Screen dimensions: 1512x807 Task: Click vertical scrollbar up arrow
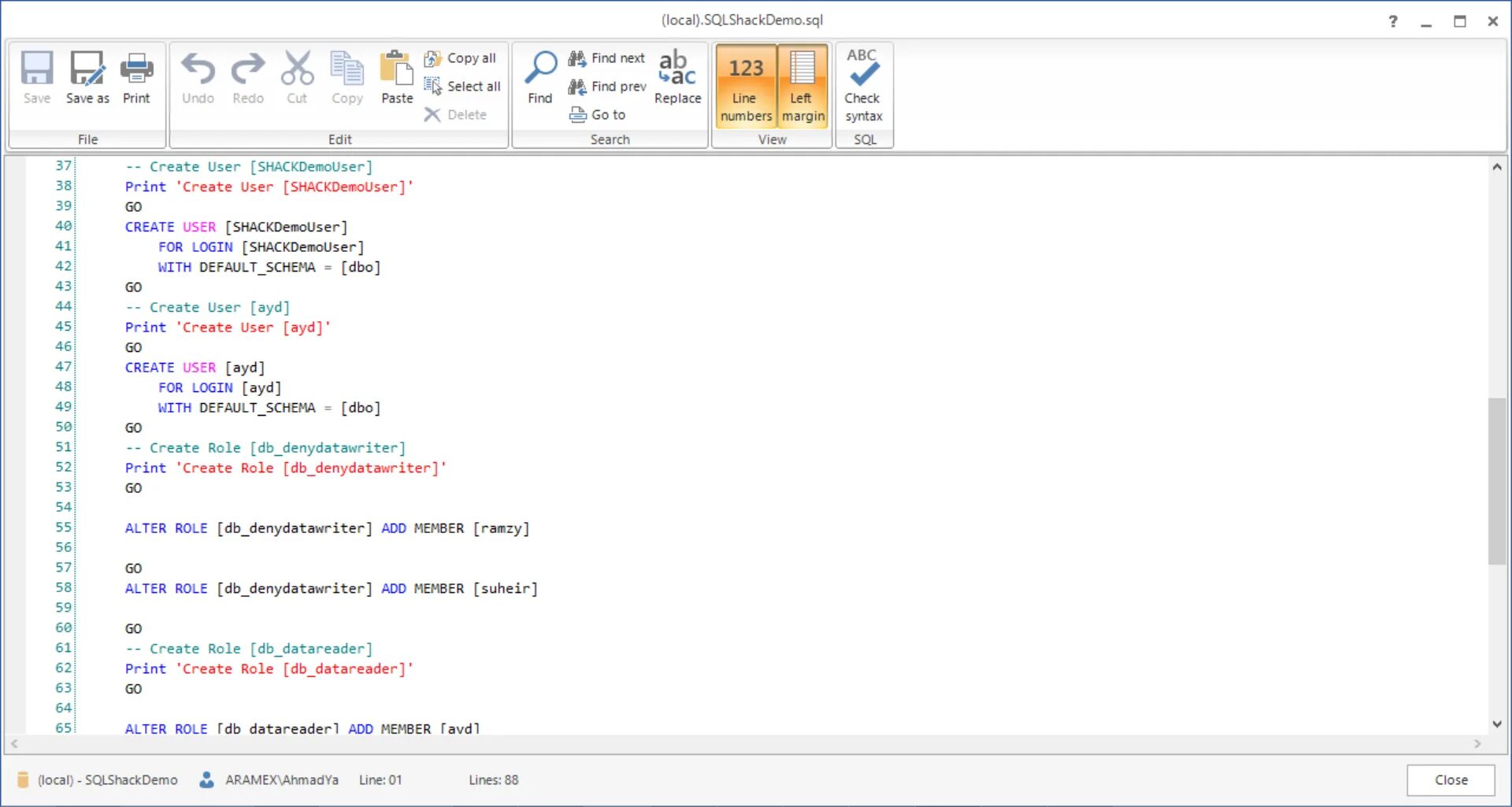[1497, 167]
